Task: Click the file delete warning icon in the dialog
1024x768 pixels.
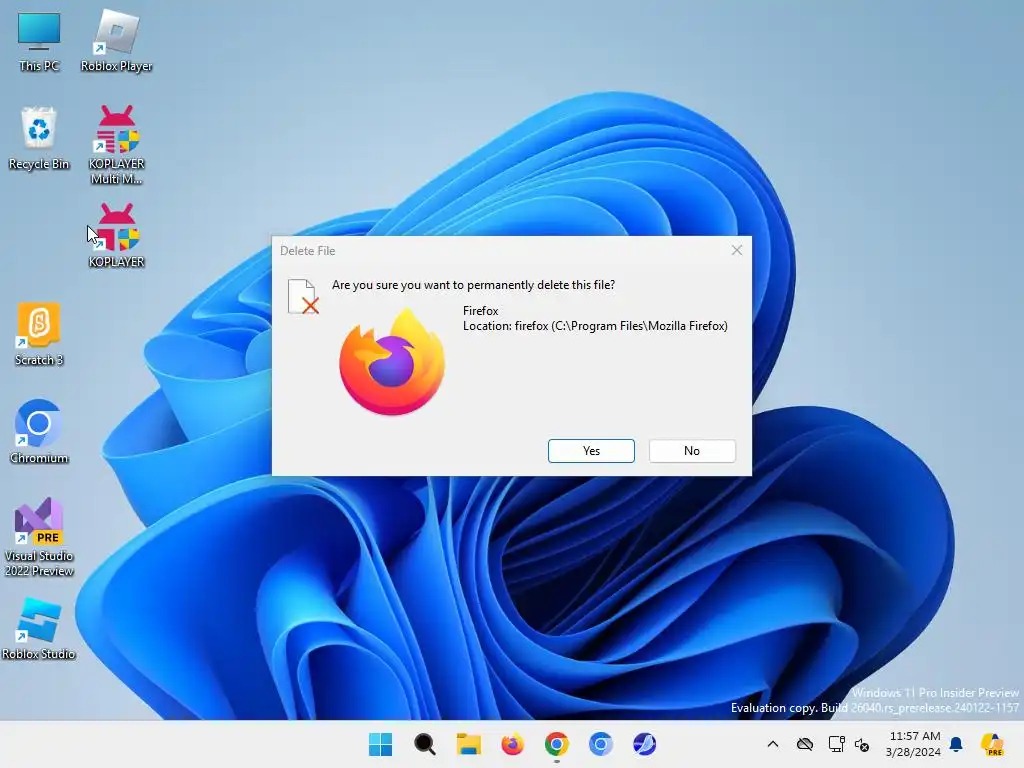Action: pos(303,296)
